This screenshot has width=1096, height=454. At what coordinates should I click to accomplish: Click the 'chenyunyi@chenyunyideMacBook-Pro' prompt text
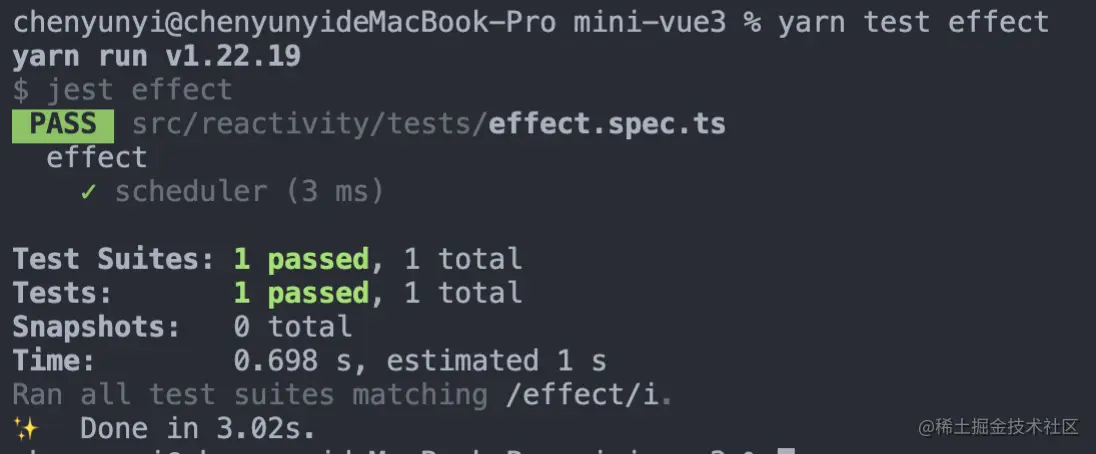click(284, 22)
